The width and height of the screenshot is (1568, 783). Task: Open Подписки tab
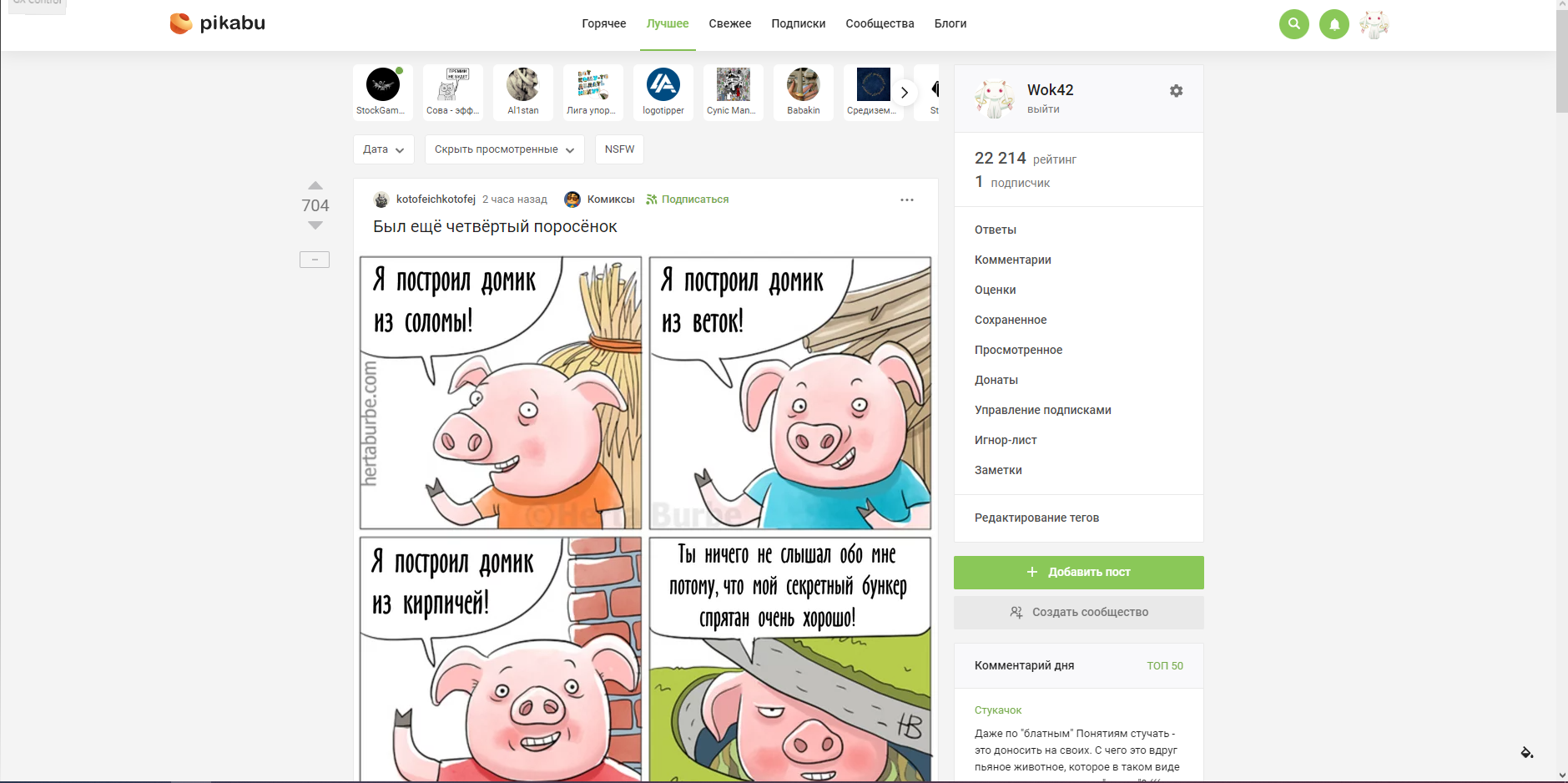[x=799, y=23]
